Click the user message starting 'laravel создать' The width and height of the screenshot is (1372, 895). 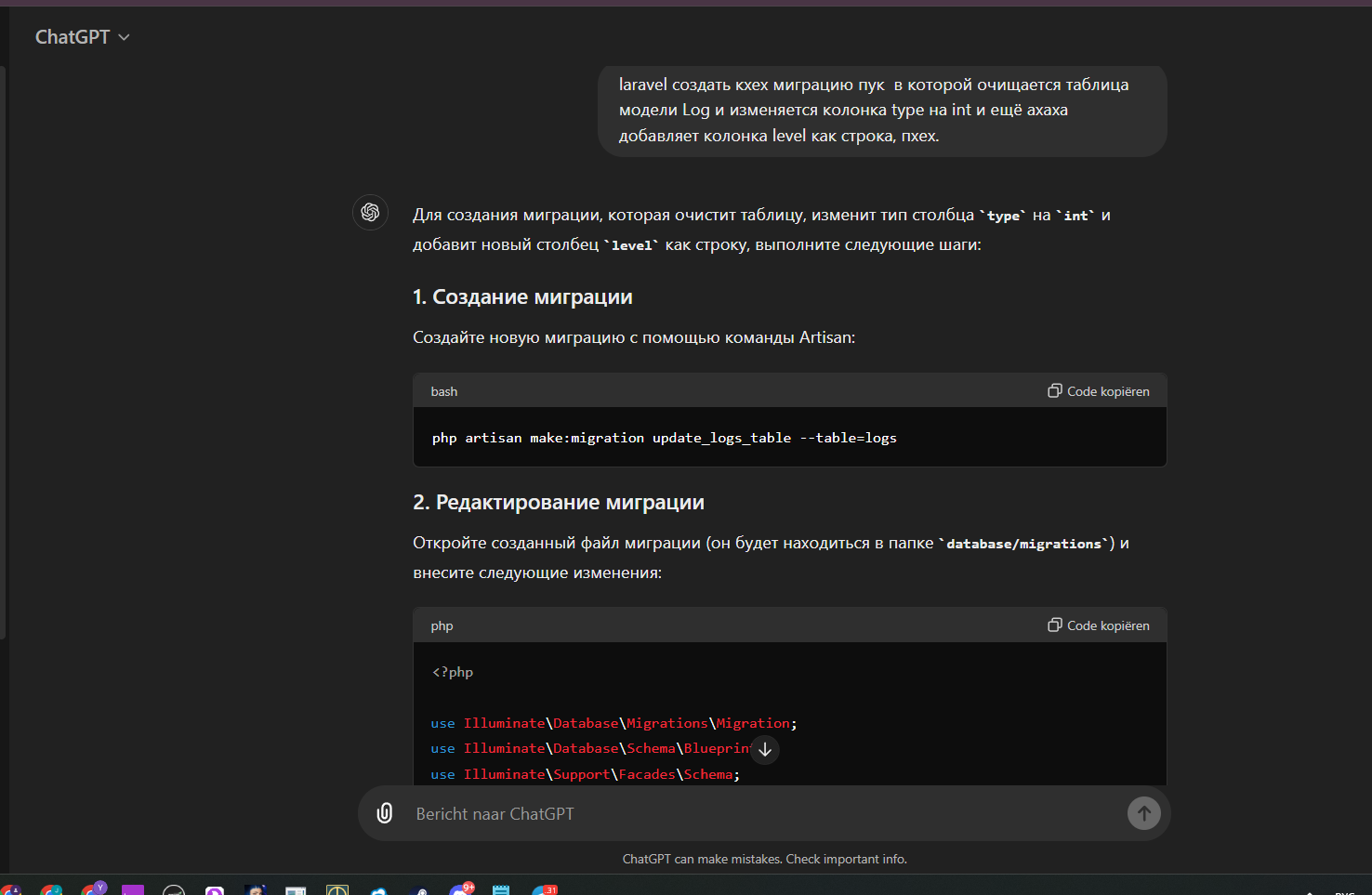tap(882, 111)
